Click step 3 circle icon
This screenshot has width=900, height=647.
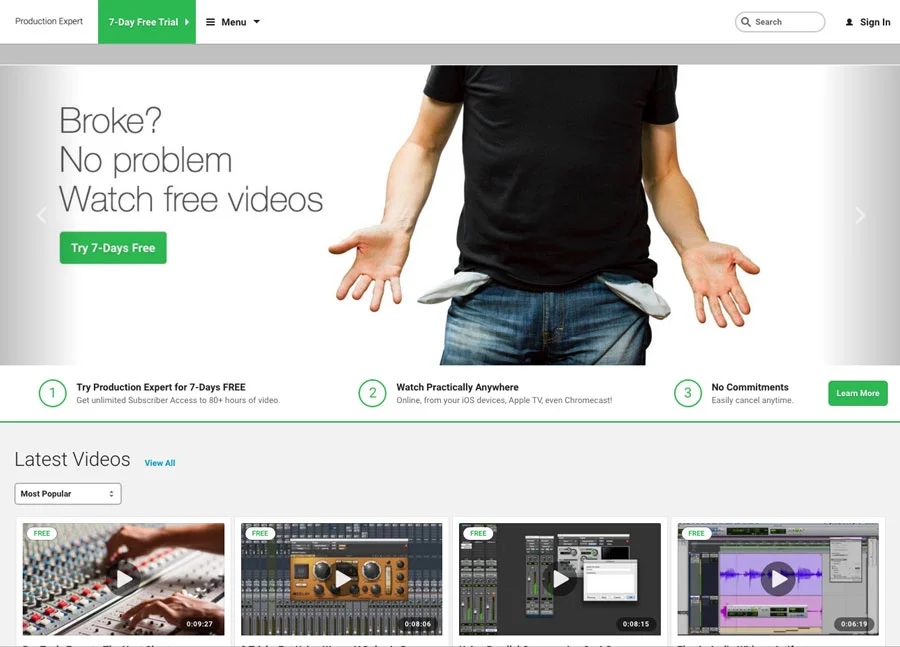[x=688, y=393]
